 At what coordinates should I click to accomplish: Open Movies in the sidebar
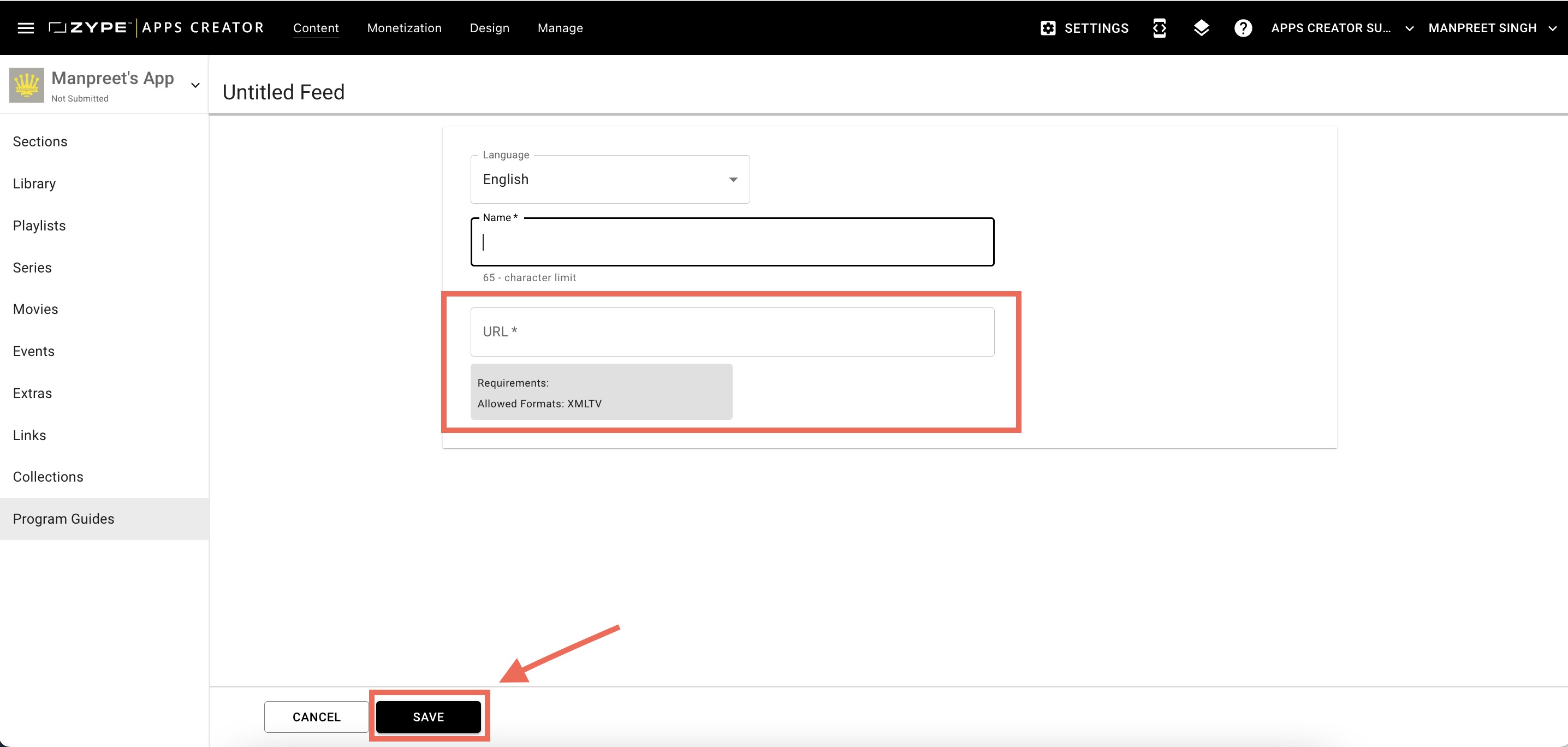104,309
